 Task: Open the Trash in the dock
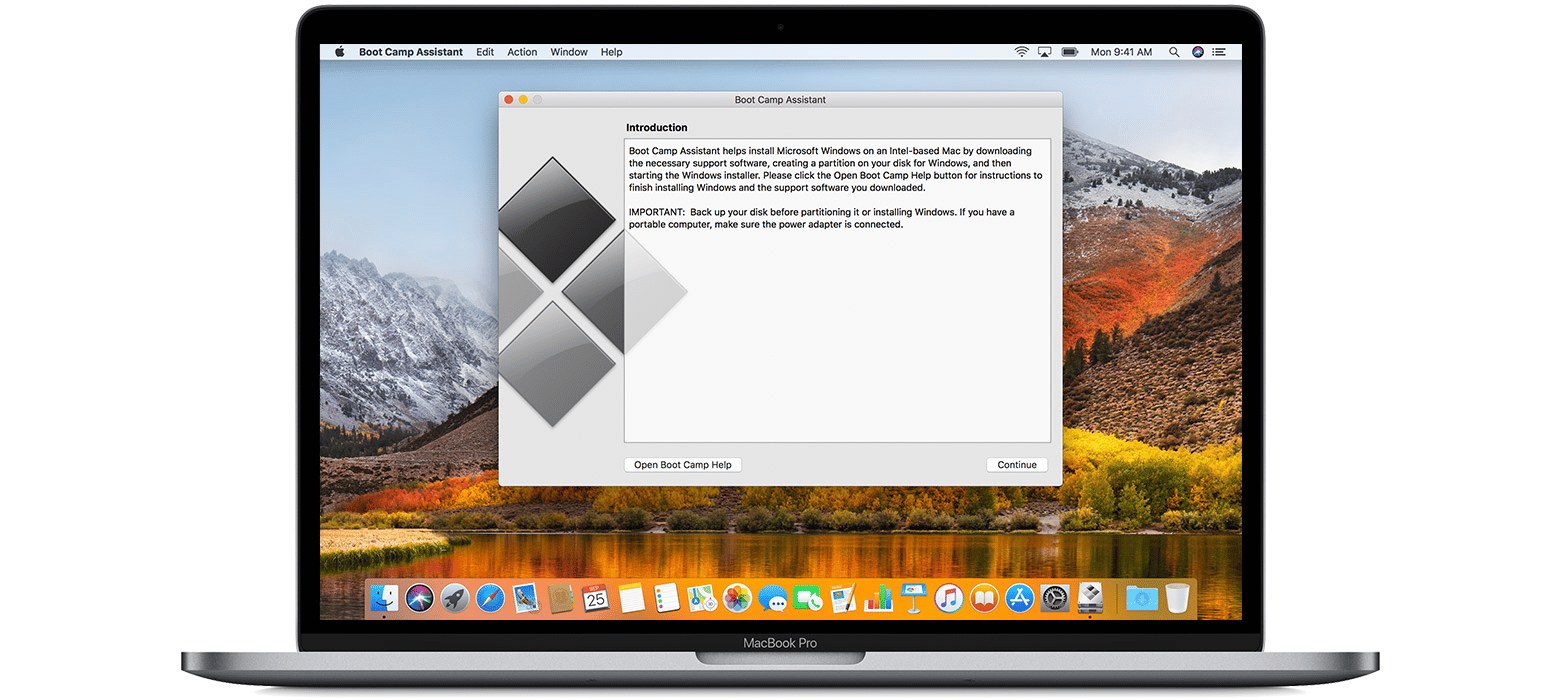[1177, 598]
